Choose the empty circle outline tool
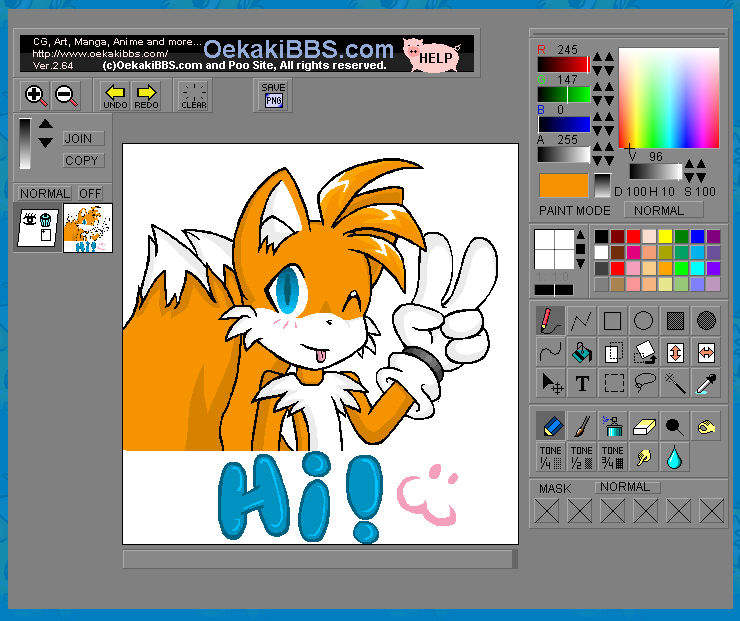The height and width of the screenshot is (621, 740). 644,321
